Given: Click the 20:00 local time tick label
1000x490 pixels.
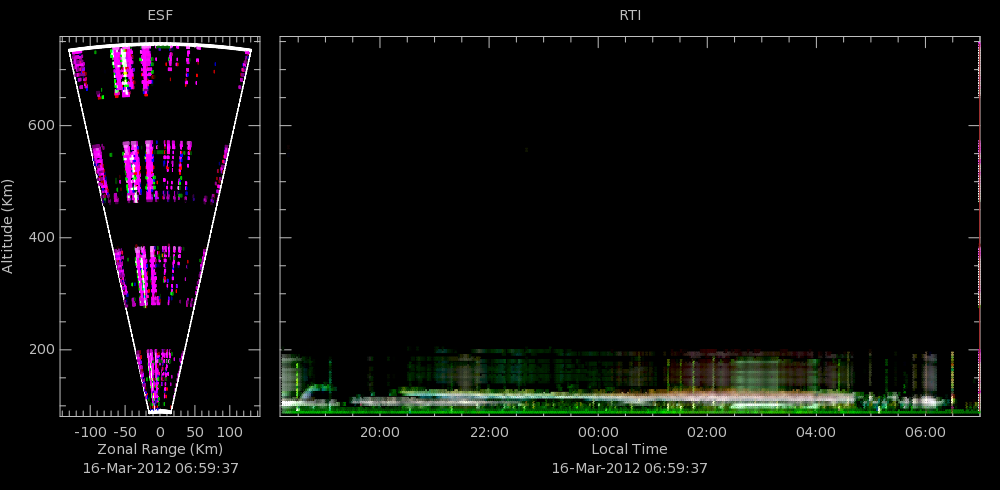Looking at the screenshot, I should 379,432.
